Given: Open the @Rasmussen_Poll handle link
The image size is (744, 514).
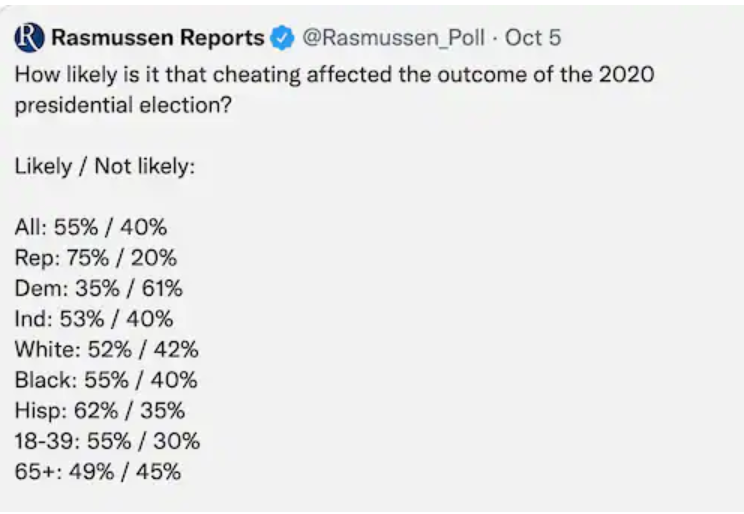Looking at the screenshot, I should [392, 39].
